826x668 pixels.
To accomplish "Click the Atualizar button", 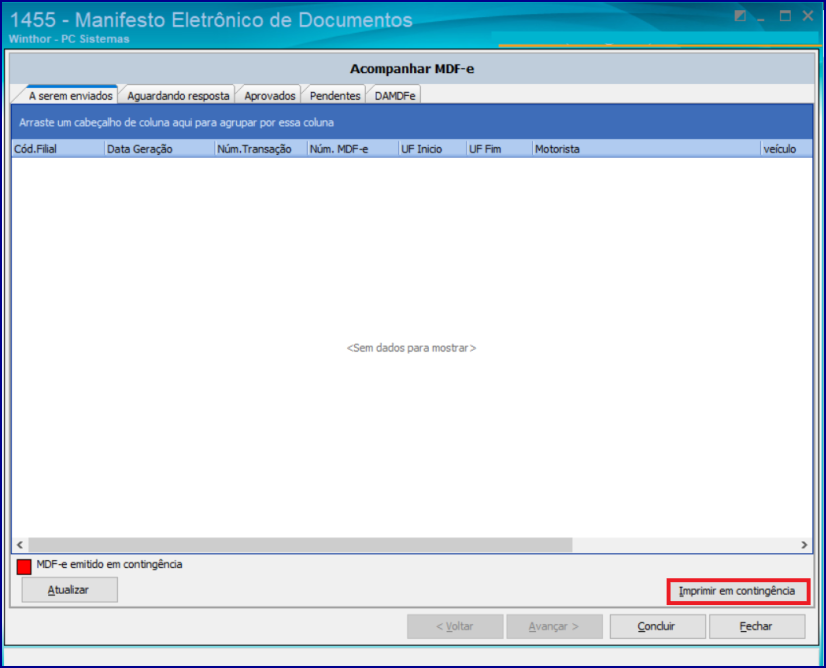I will pos(69,590).
